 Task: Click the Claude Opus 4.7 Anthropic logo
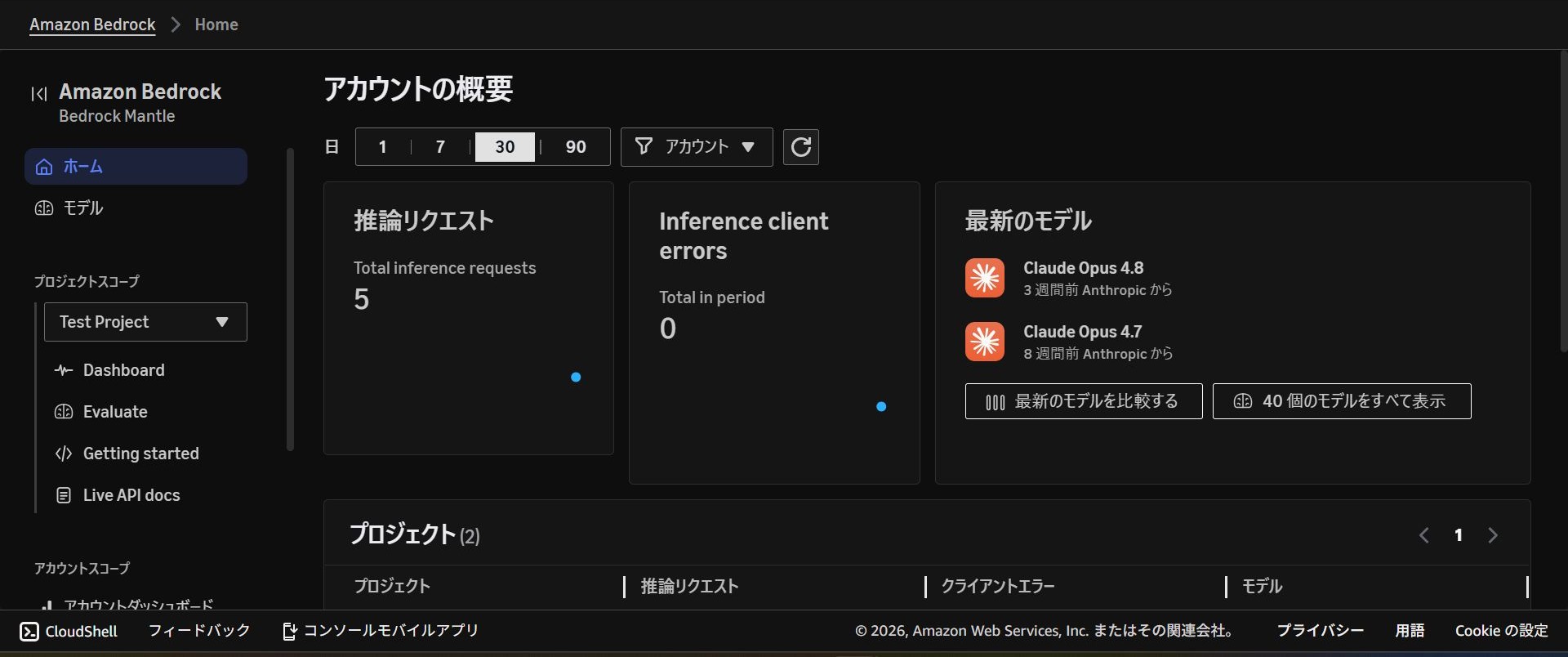[985, 342]
